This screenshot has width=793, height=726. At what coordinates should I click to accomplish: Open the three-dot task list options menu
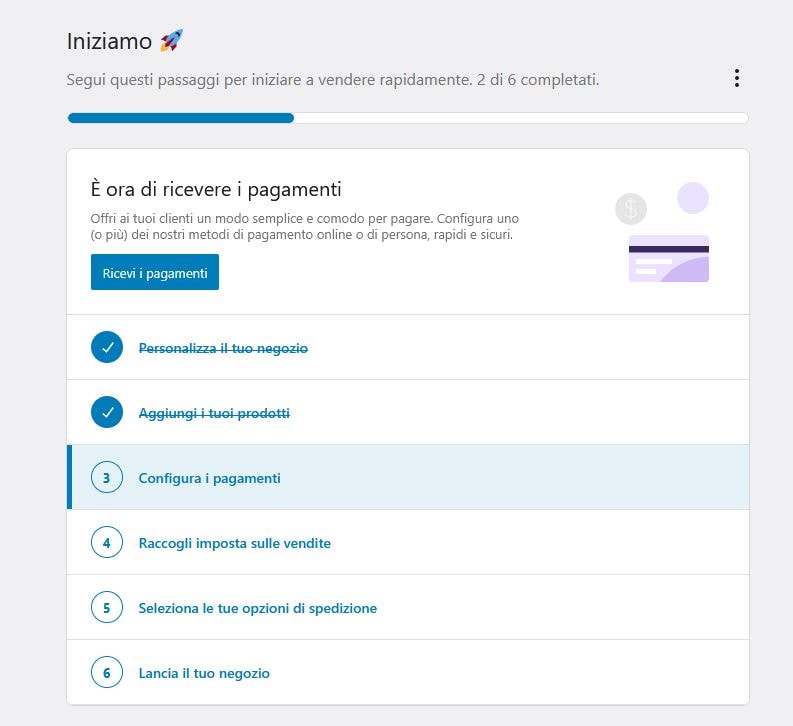(737, 78)
